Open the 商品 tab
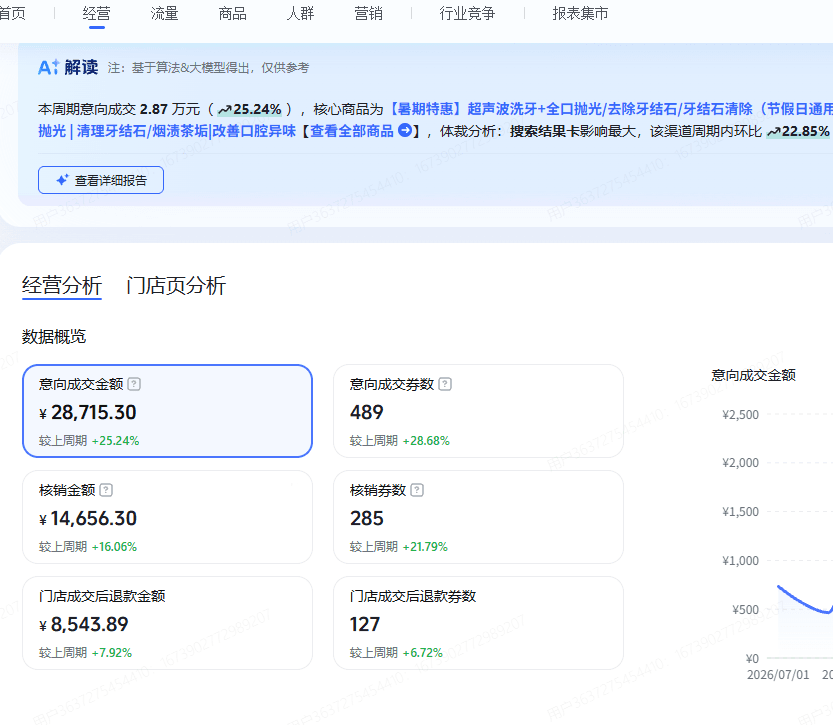 coord(232,13)
